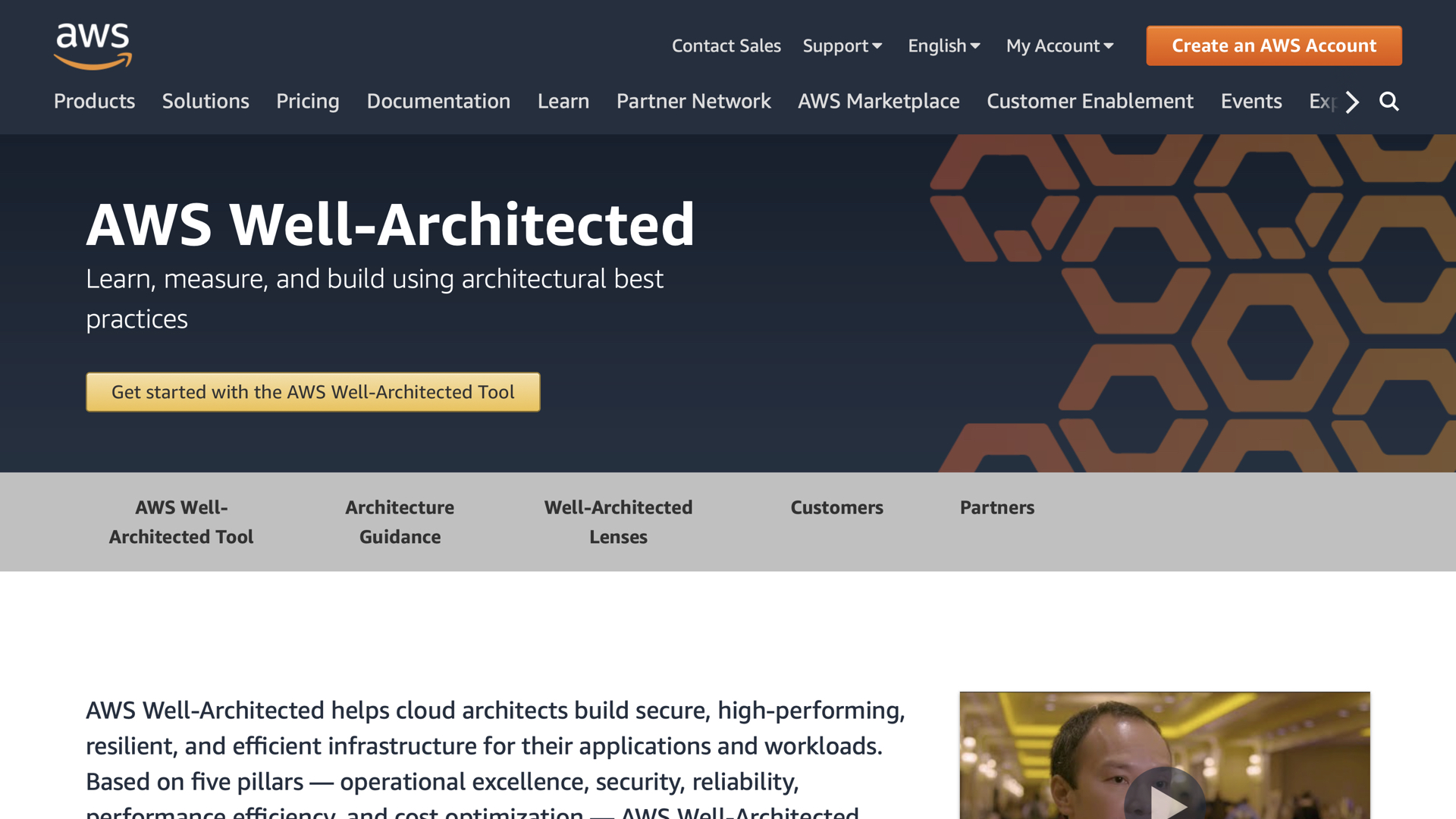Open Partner Network menu
Screen dimensions: 1456x819
pyautogui.click(x=693, y=102)
